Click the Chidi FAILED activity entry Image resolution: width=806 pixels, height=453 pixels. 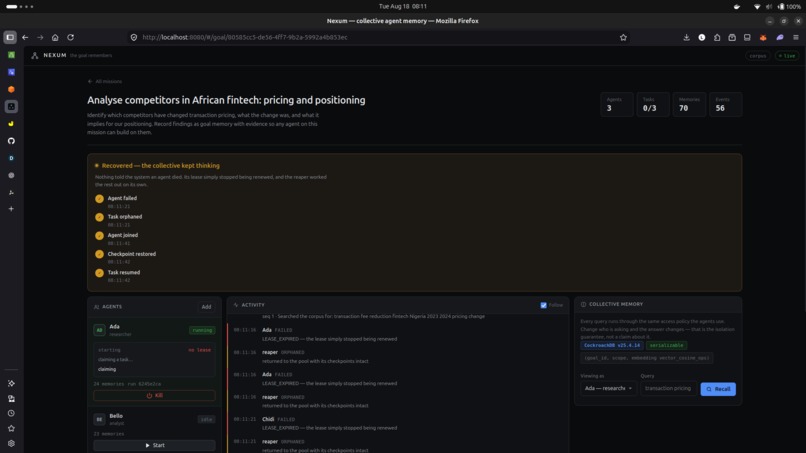[x=398, y=423]
